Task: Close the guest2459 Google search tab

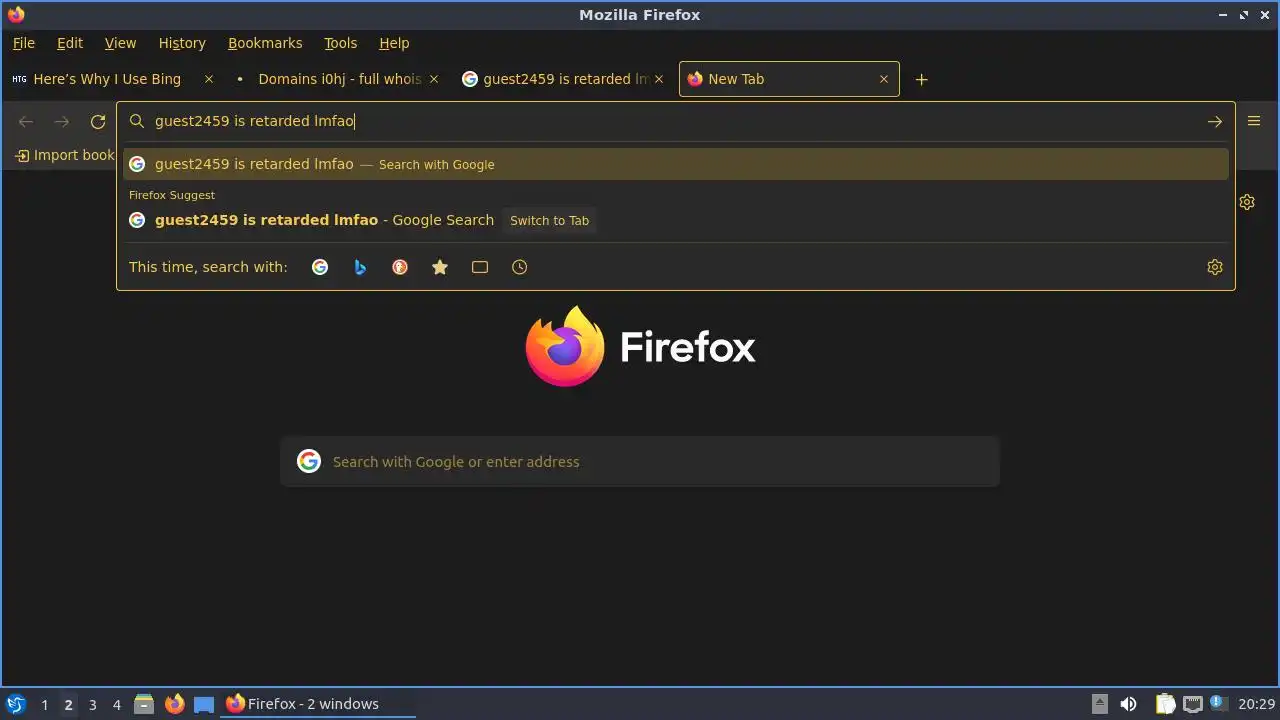Action: point(659,79)
